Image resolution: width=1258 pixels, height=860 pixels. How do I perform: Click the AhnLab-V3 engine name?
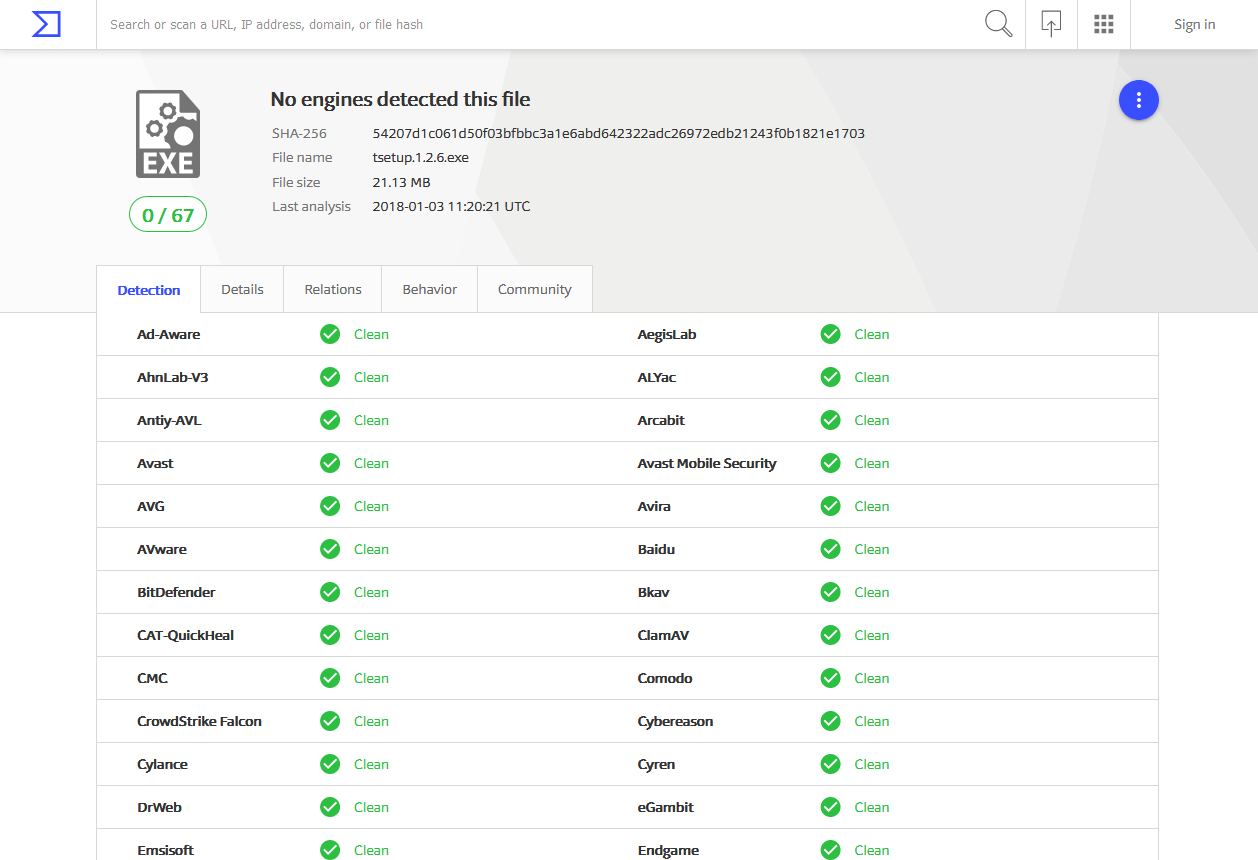(x=173, y=377)
